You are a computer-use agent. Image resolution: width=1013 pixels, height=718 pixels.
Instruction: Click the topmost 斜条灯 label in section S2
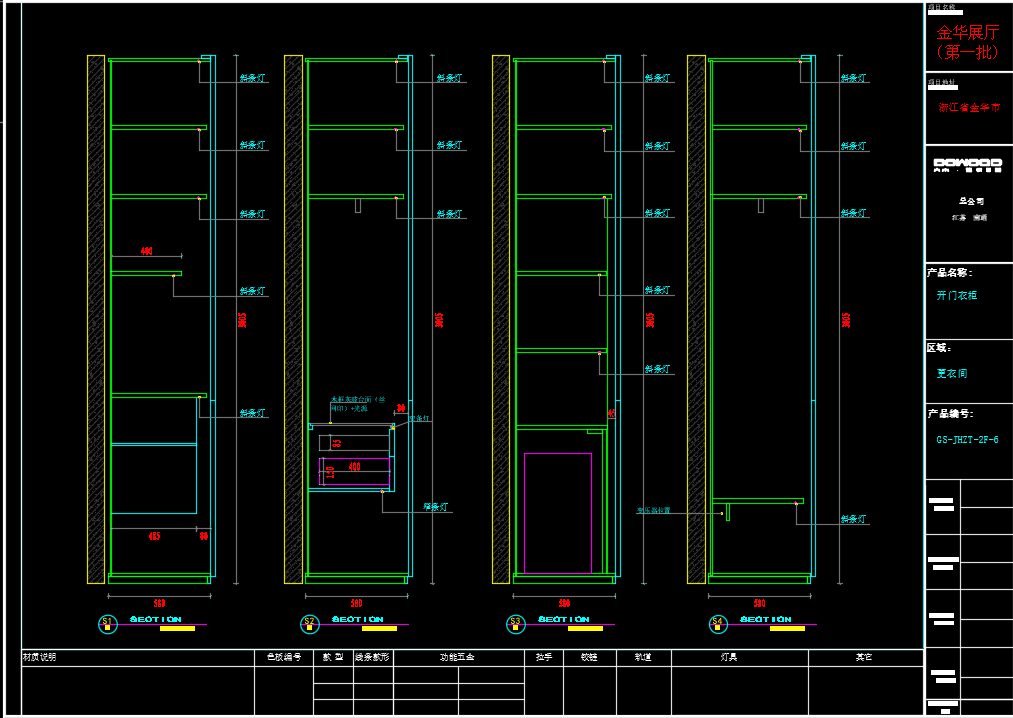tap(450, 78)
